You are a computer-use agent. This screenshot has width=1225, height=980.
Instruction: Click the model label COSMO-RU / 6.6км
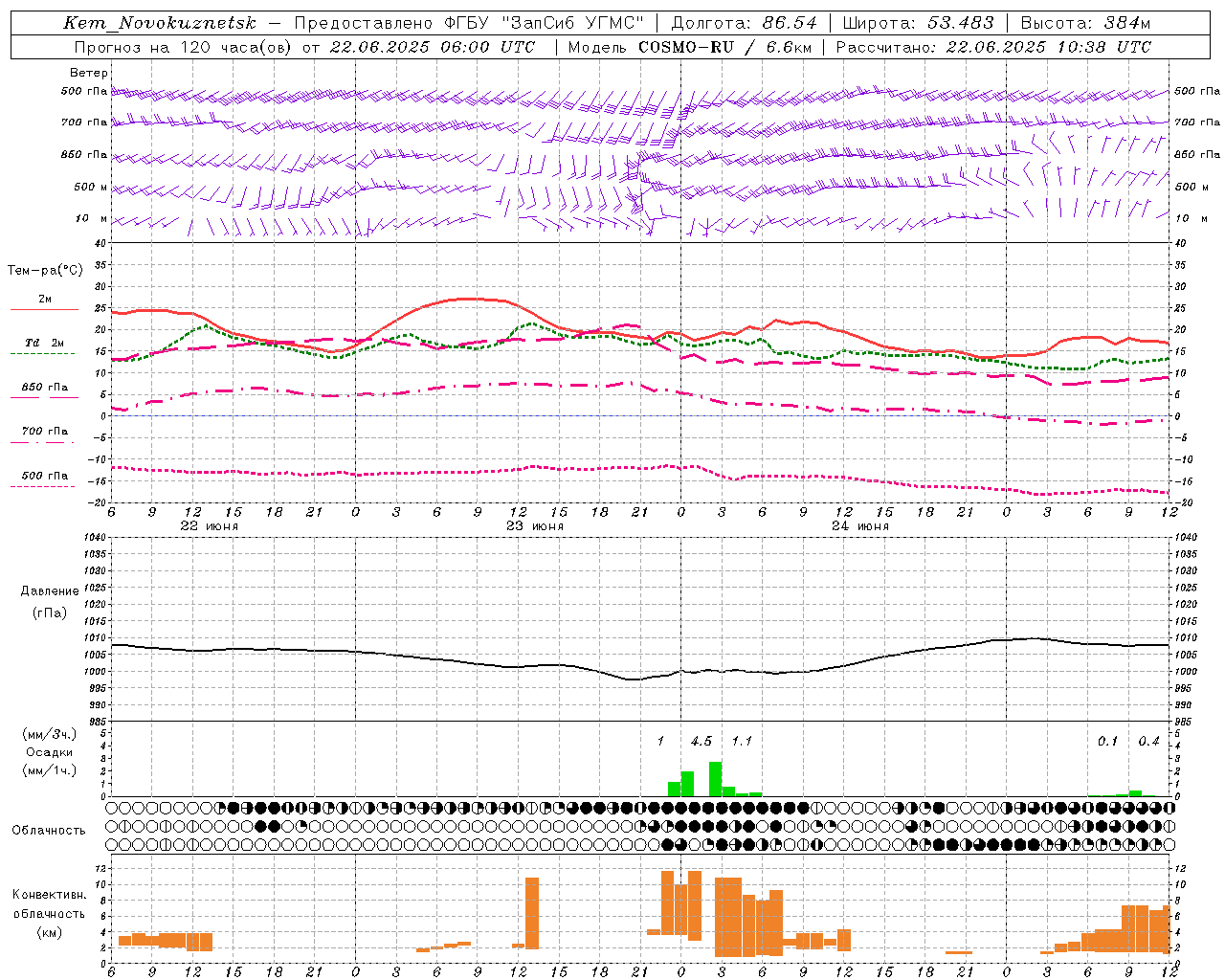coord(724,47)
